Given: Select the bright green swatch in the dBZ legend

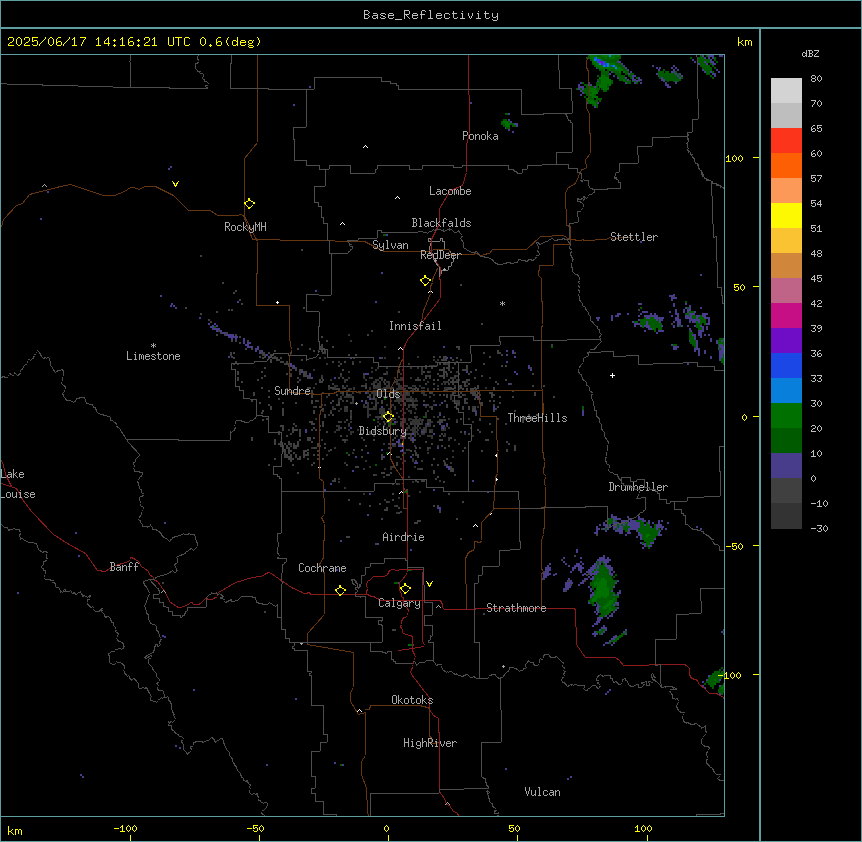Looking at the screenshot, I should tap(786, 416).
